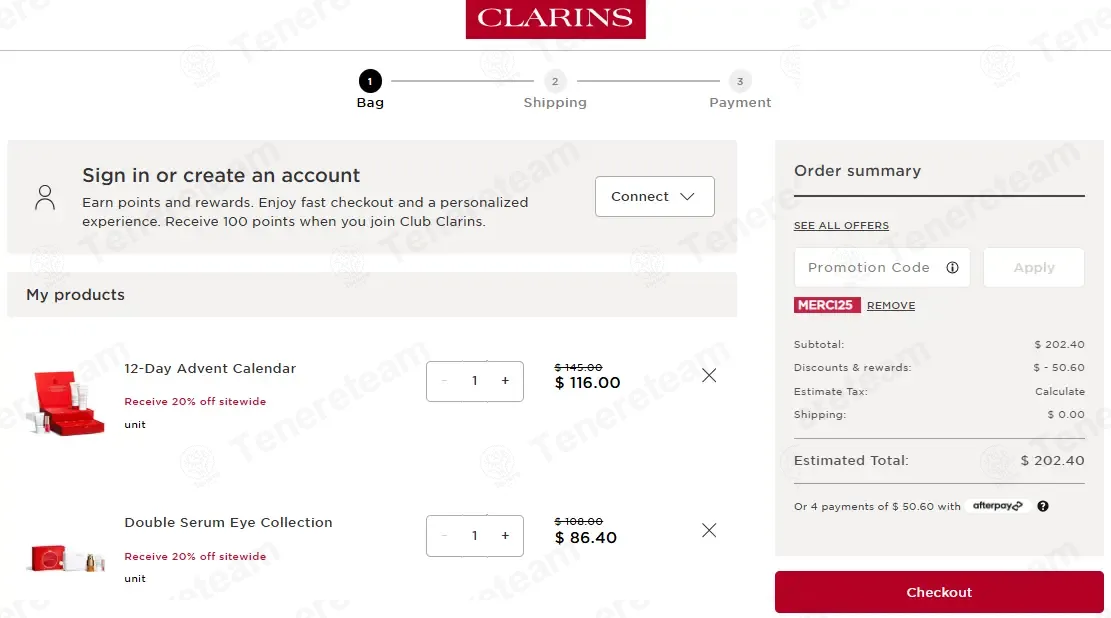Decrease the 12-Day Advent Calendar quantity
Screen dimensions: 1111x618
pos(444,381)
